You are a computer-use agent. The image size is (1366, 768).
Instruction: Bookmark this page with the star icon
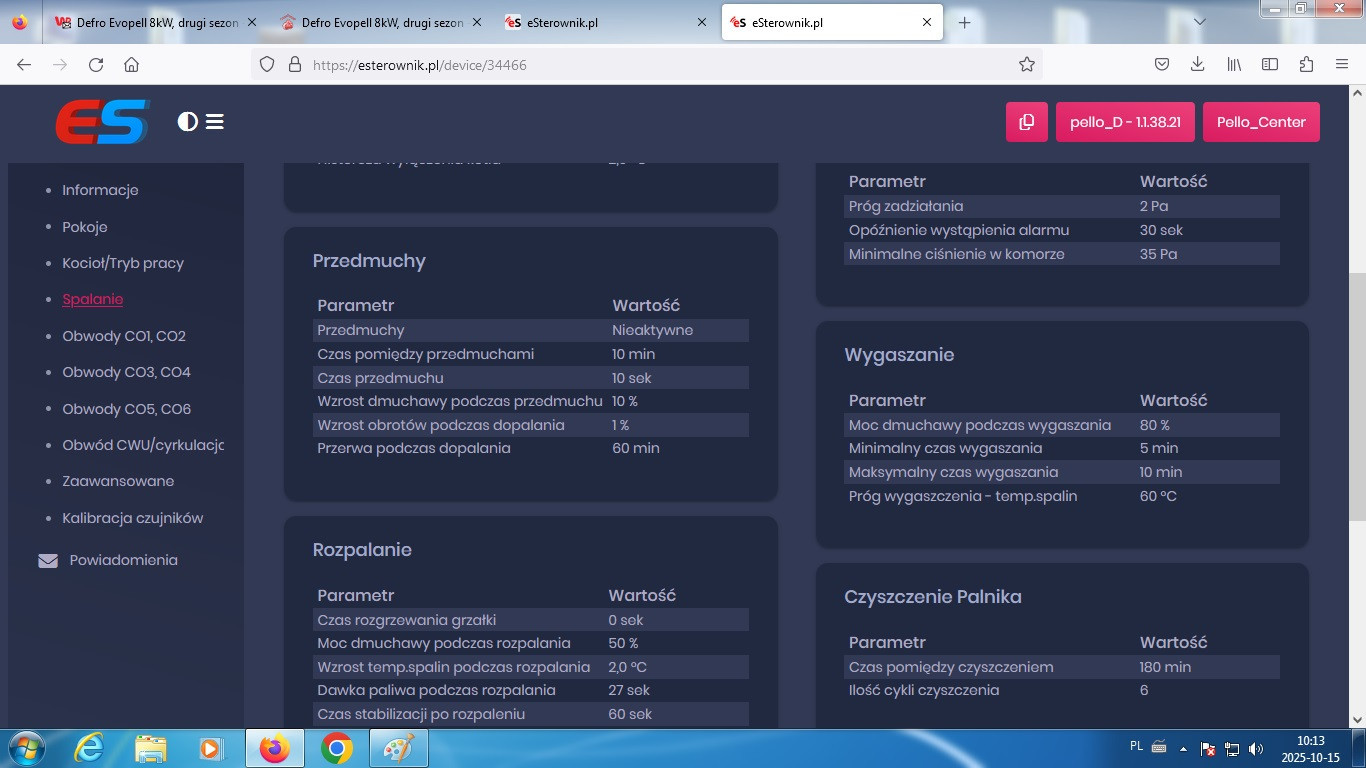(1026, 65)
